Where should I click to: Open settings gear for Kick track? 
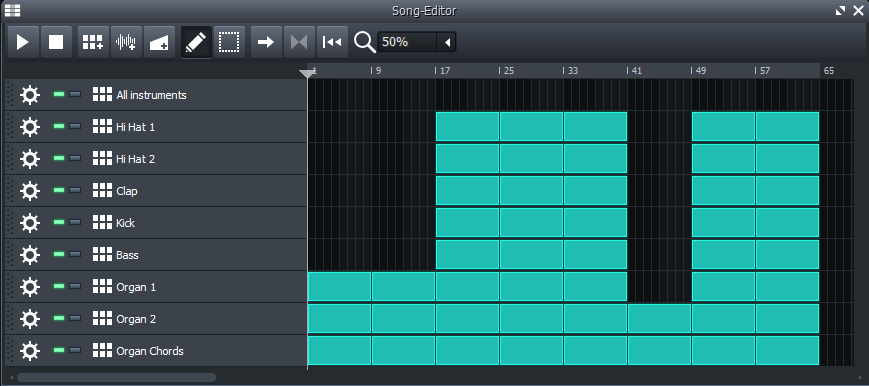point(29,223)
